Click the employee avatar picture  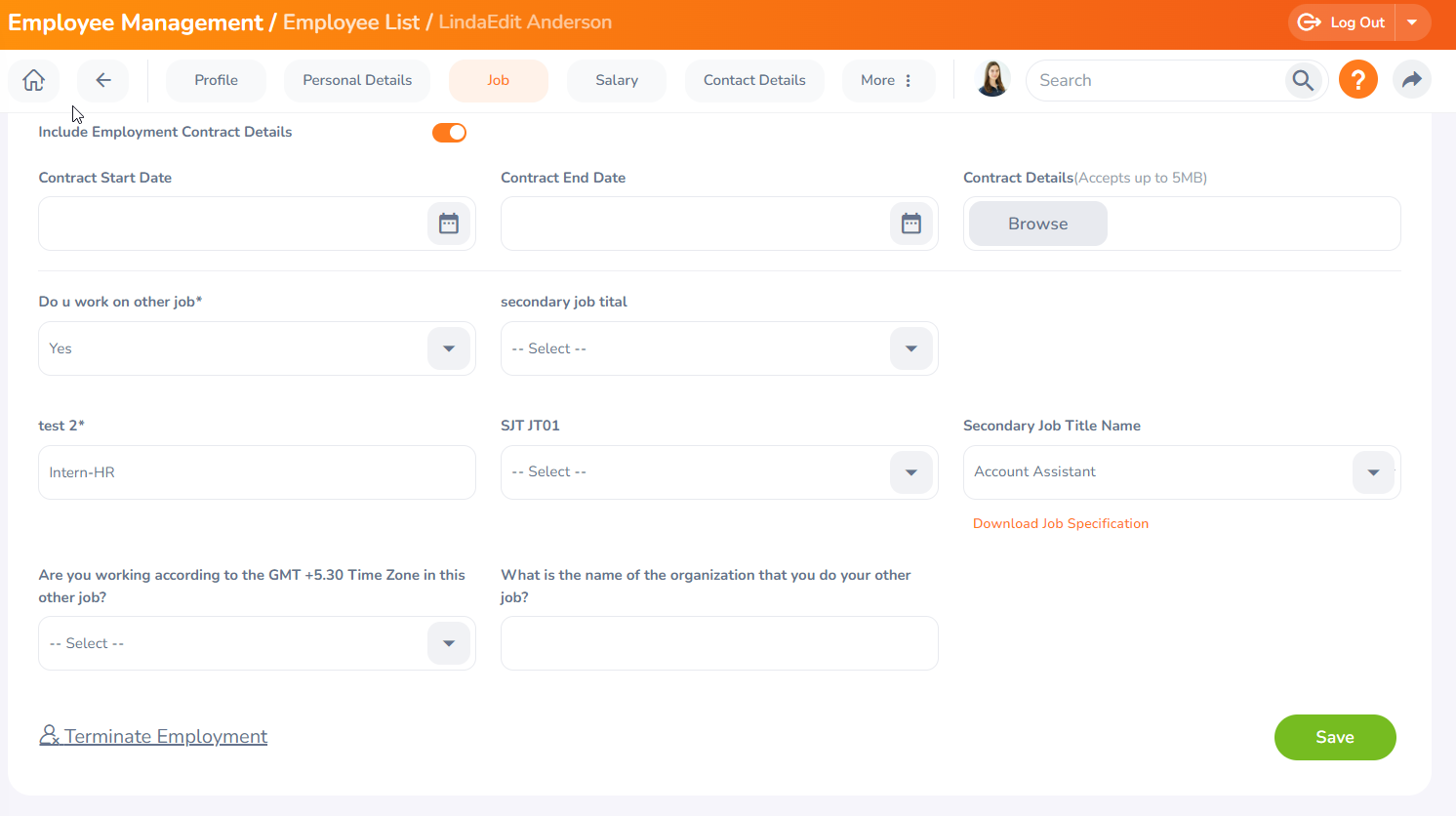pyautogui.click(x=991, y=79)
